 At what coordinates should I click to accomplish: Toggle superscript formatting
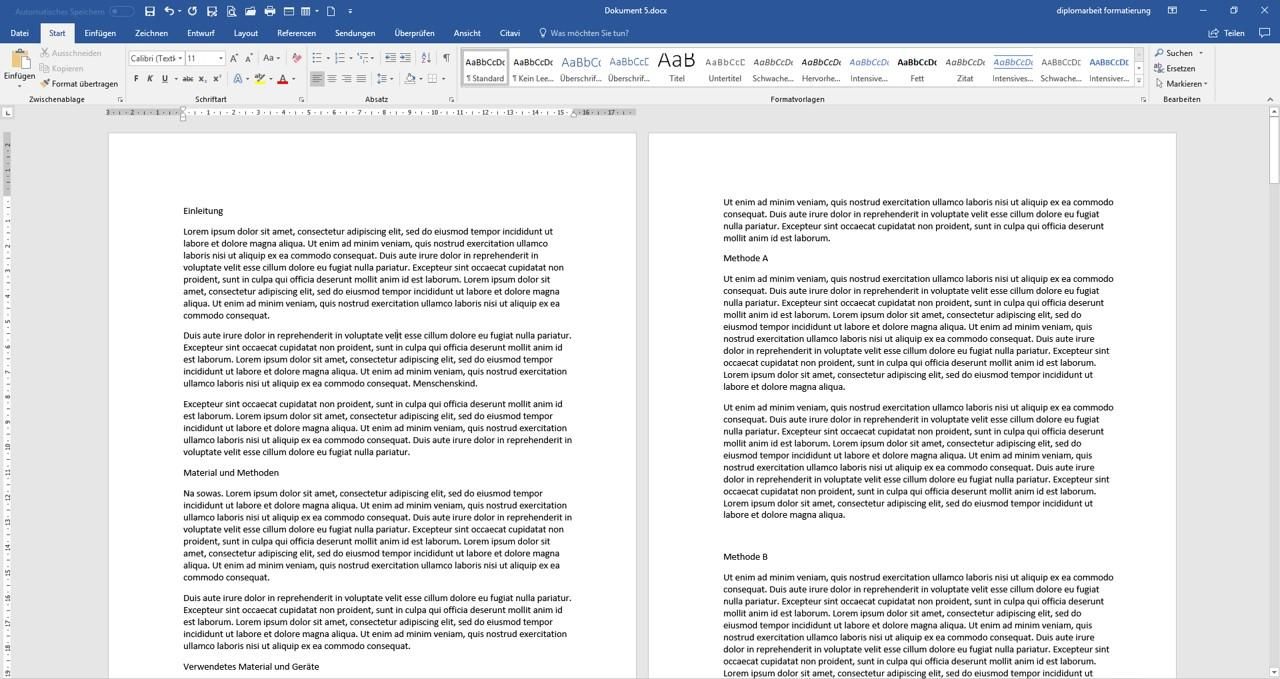pos(215,79)
